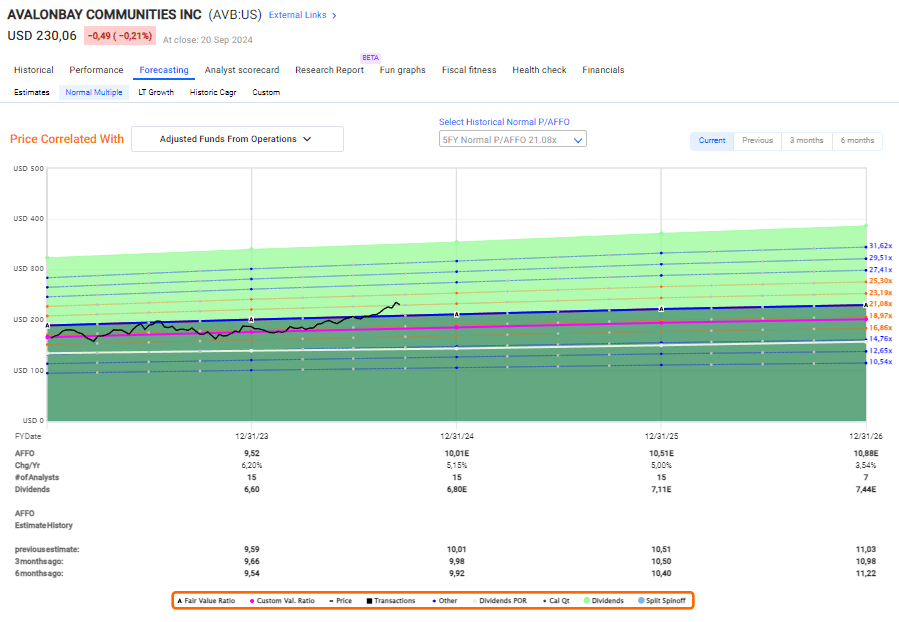Select the Forecasting tab

click(164, 70)
